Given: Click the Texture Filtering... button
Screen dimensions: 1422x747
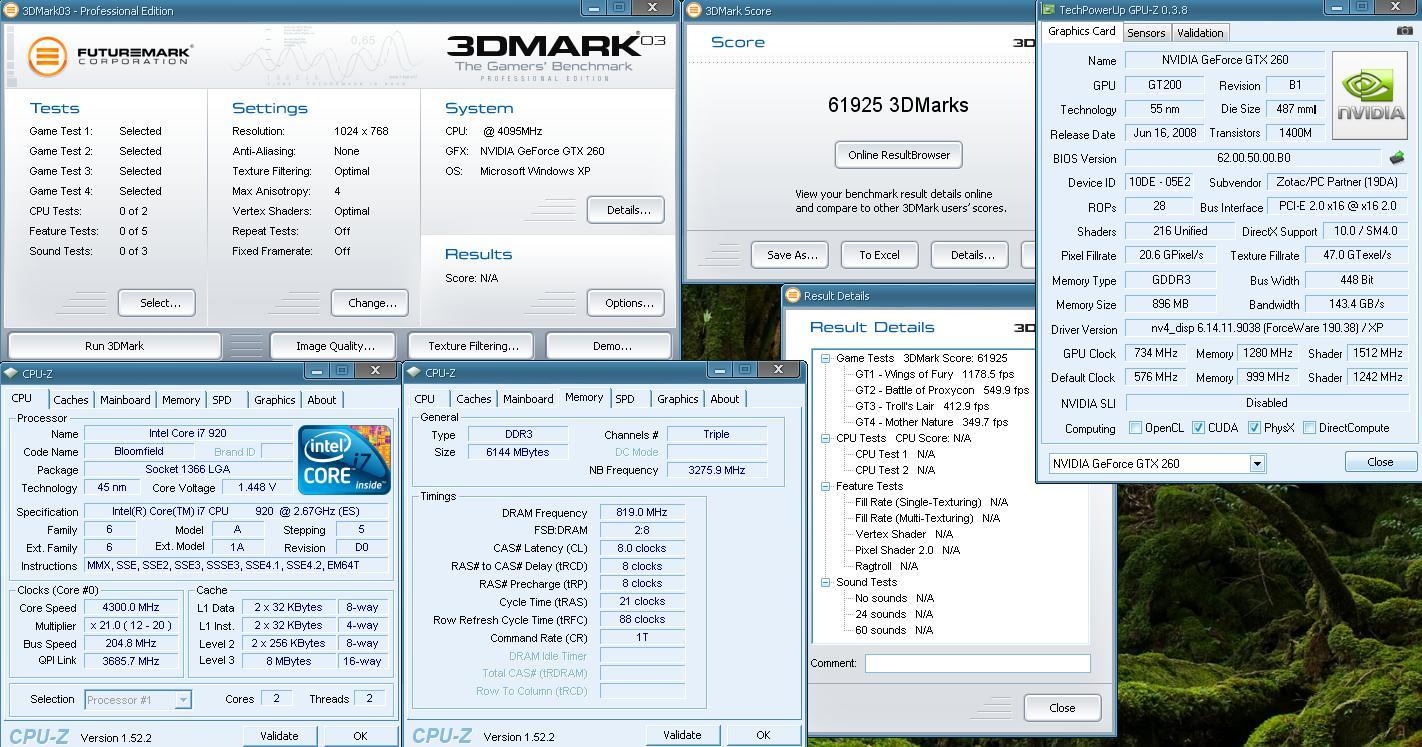Looking at the screenshot, I should click(x=473, y=346).
